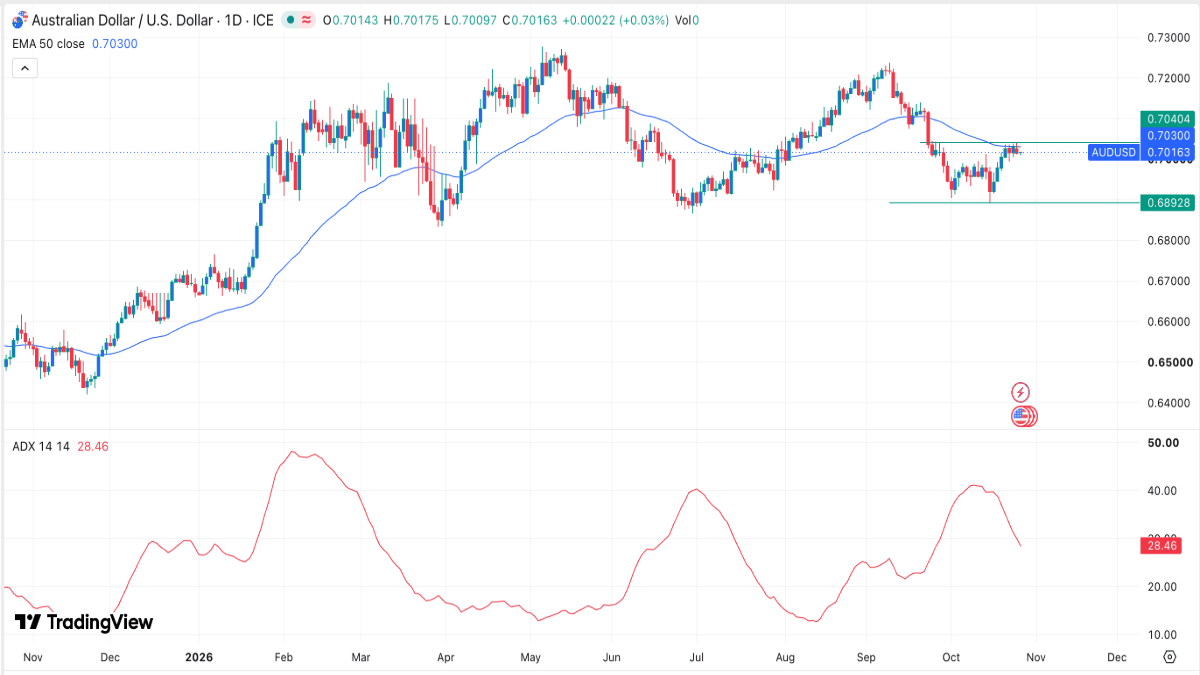The width and height of the screenshot is (1200, 675).
Task: Click the blue 0.70300 EMA axis label
Action: 1168,136
